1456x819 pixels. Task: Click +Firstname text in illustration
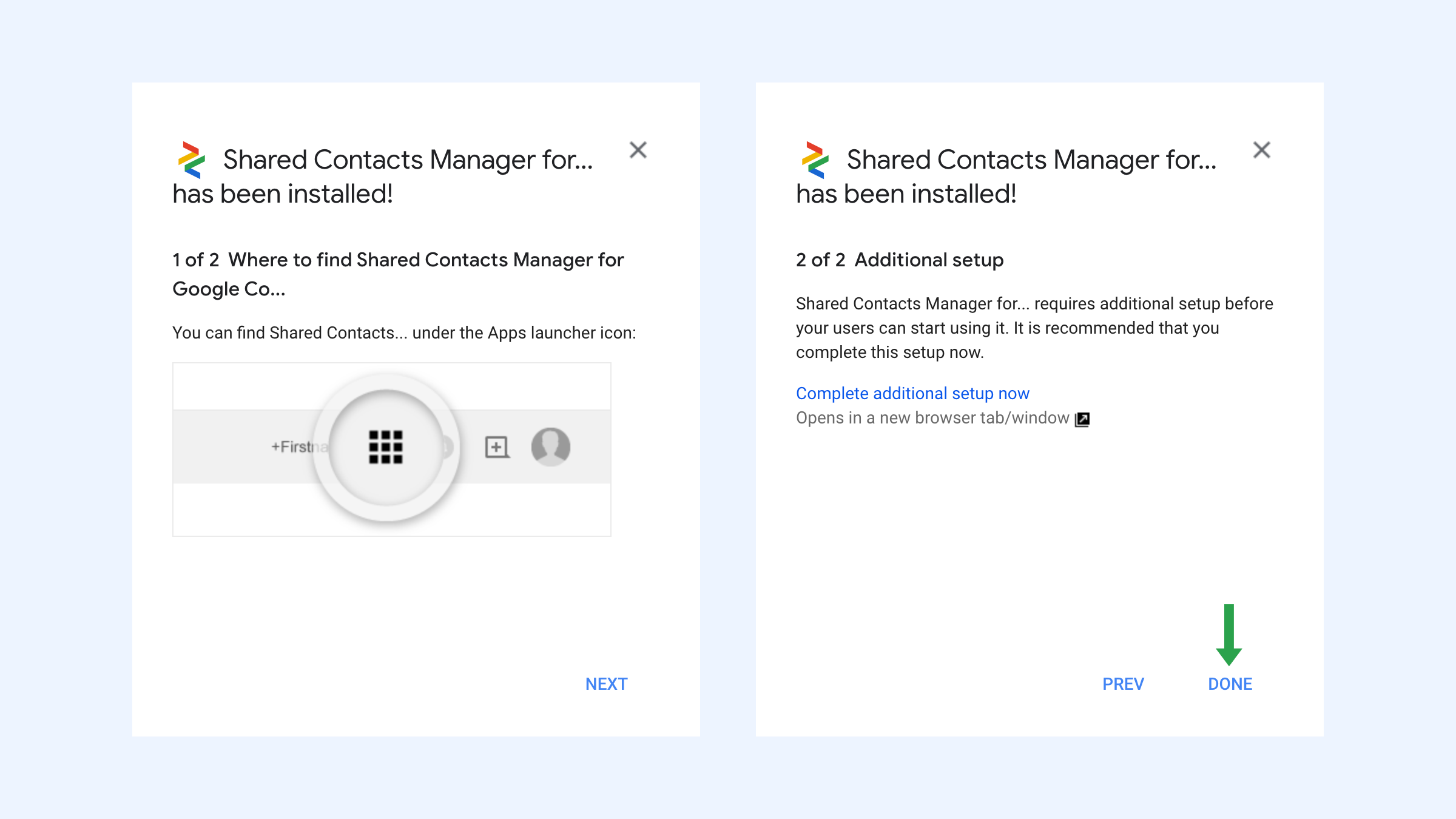click(300, 447)
